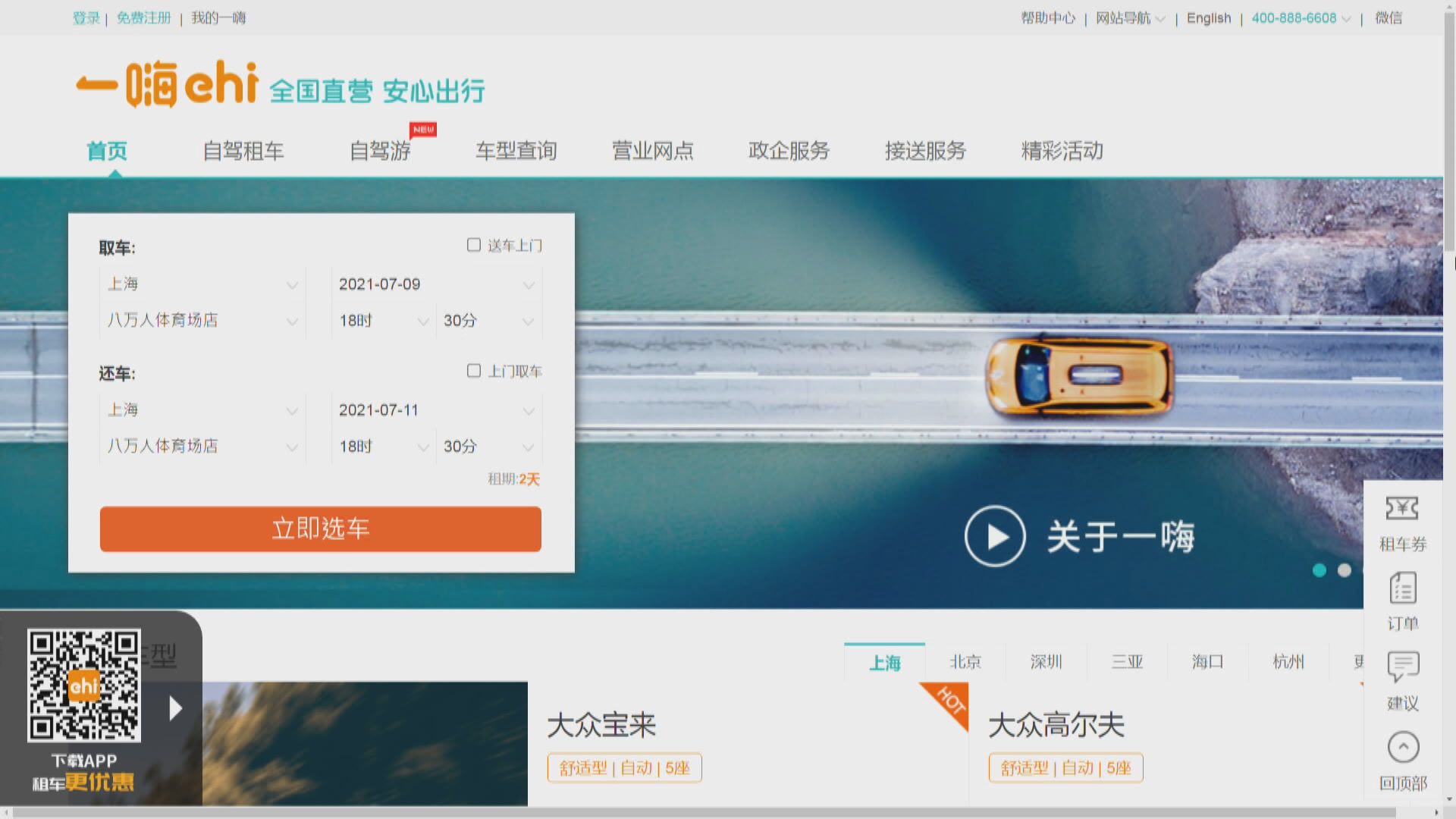The height and width of the screenshot is (819, 1456).
Task: Enable 上门取车 pickup option
Action: 474,370
